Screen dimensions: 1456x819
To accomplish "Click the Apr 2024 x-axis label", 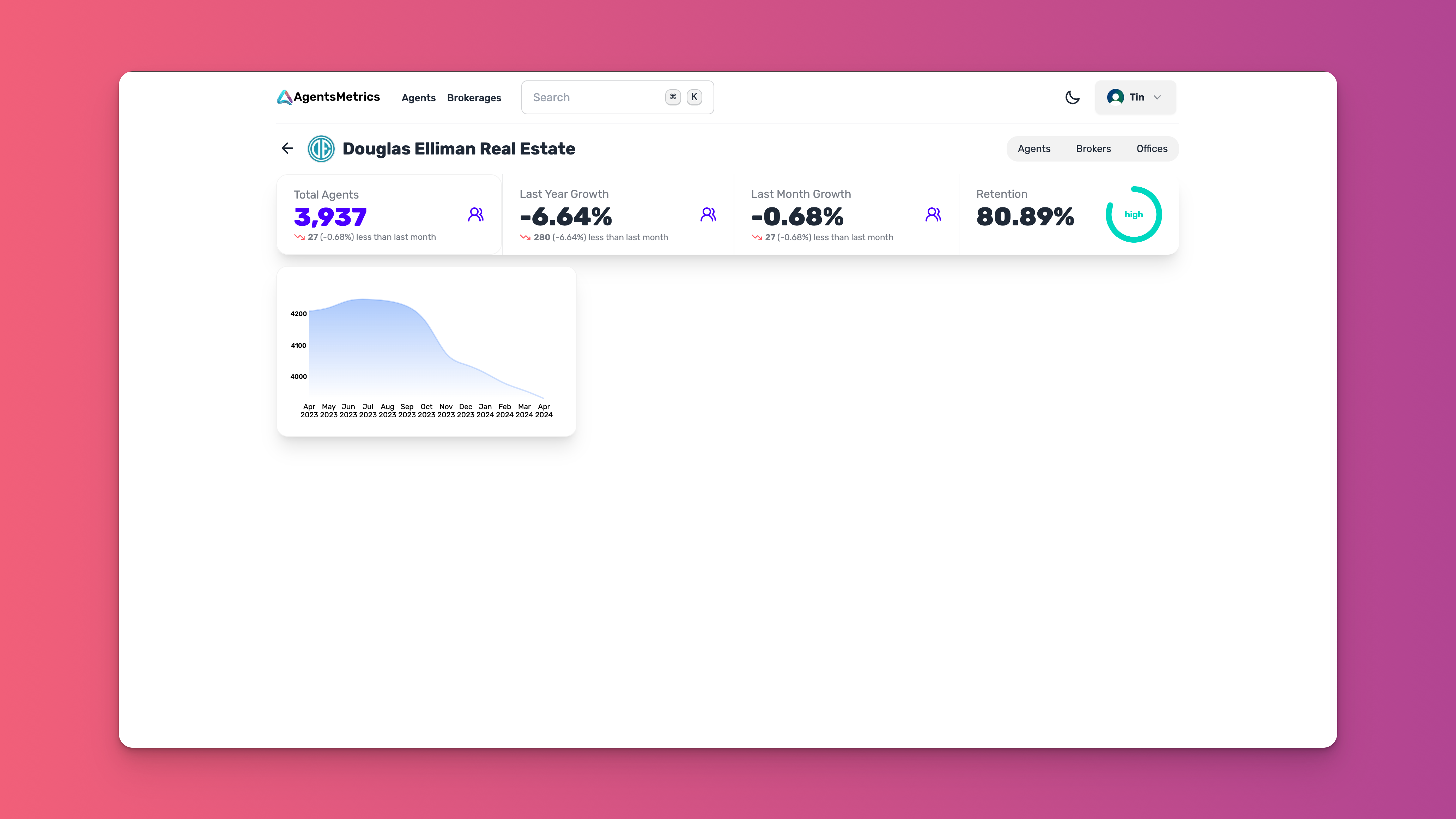I will point(544,410).
